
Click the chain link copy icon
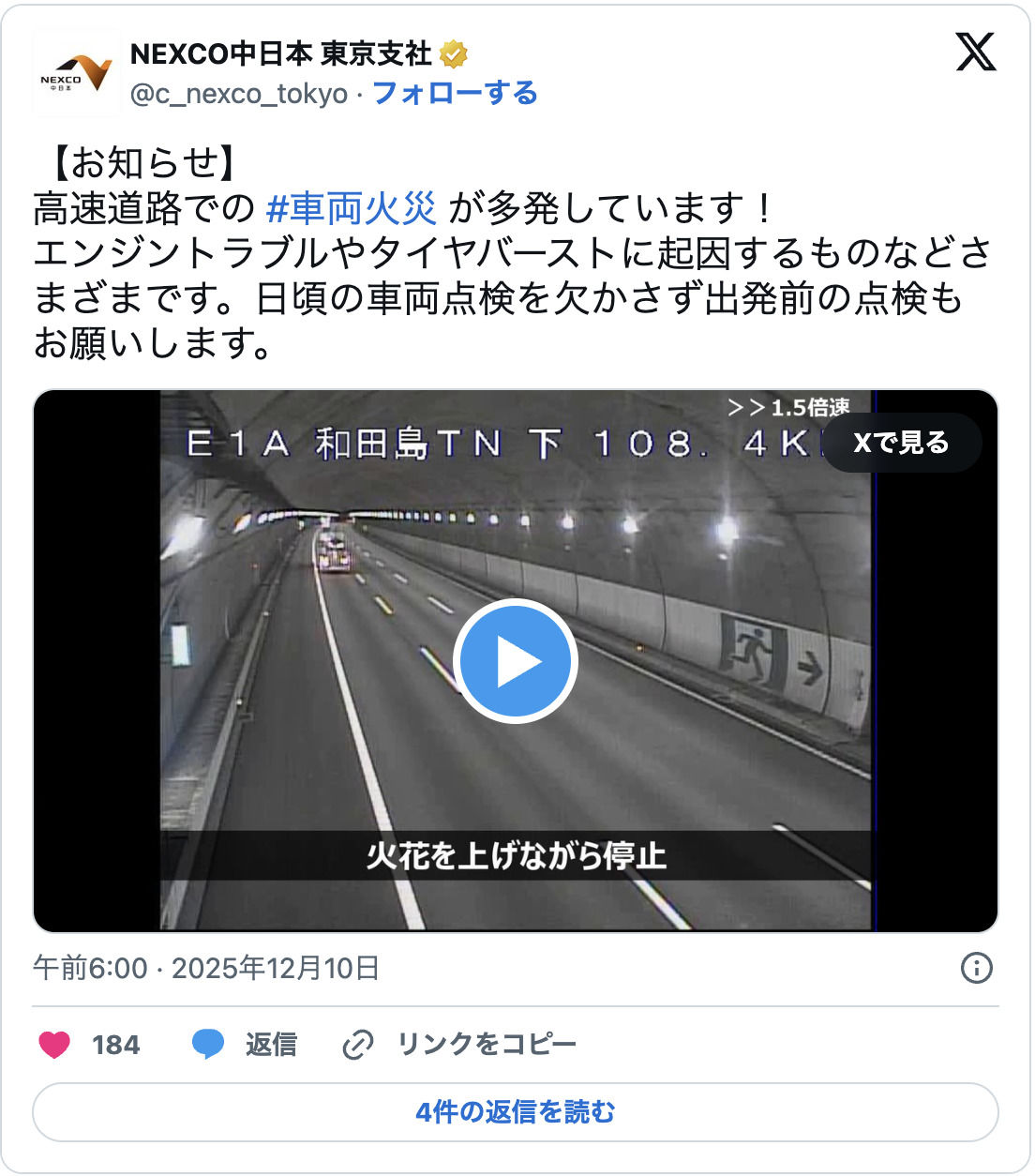[358, 1044]
